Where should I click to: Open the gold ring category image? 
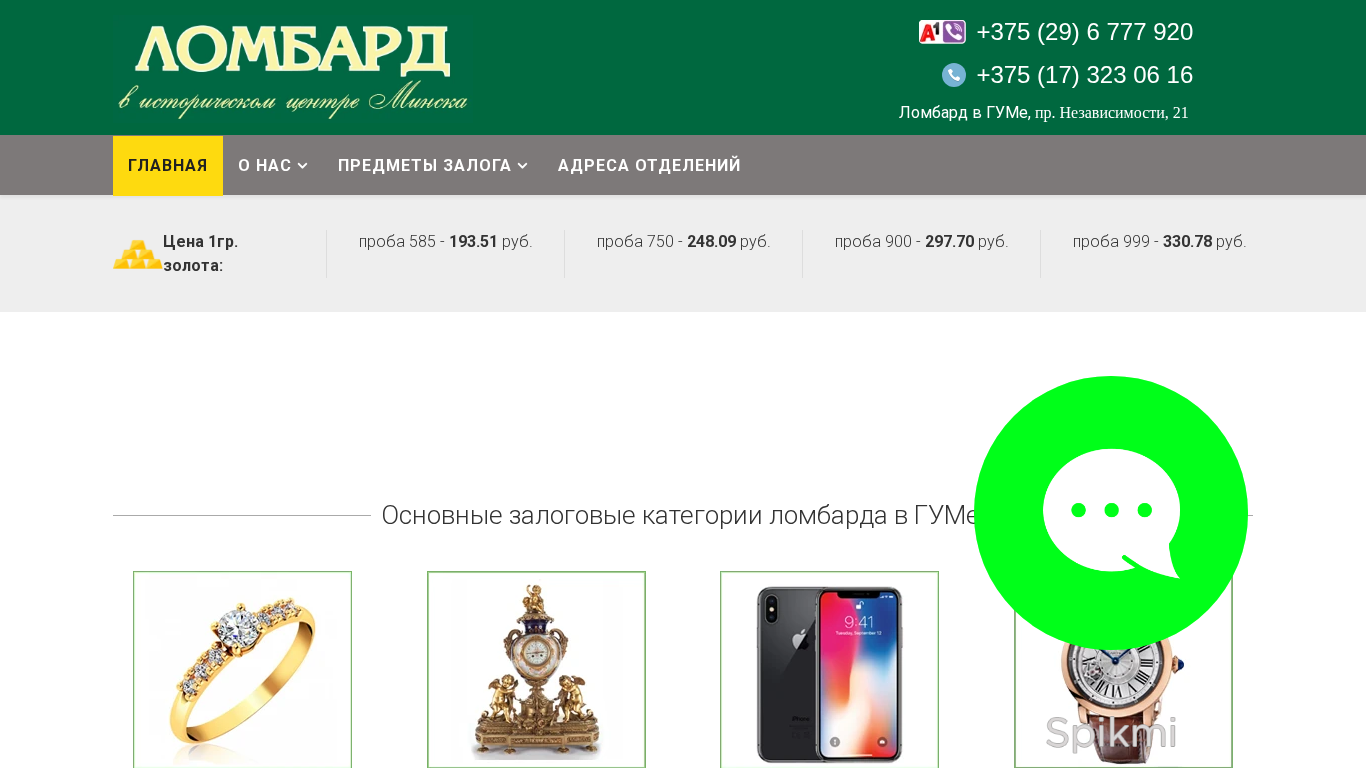click(x=242, y=669)
